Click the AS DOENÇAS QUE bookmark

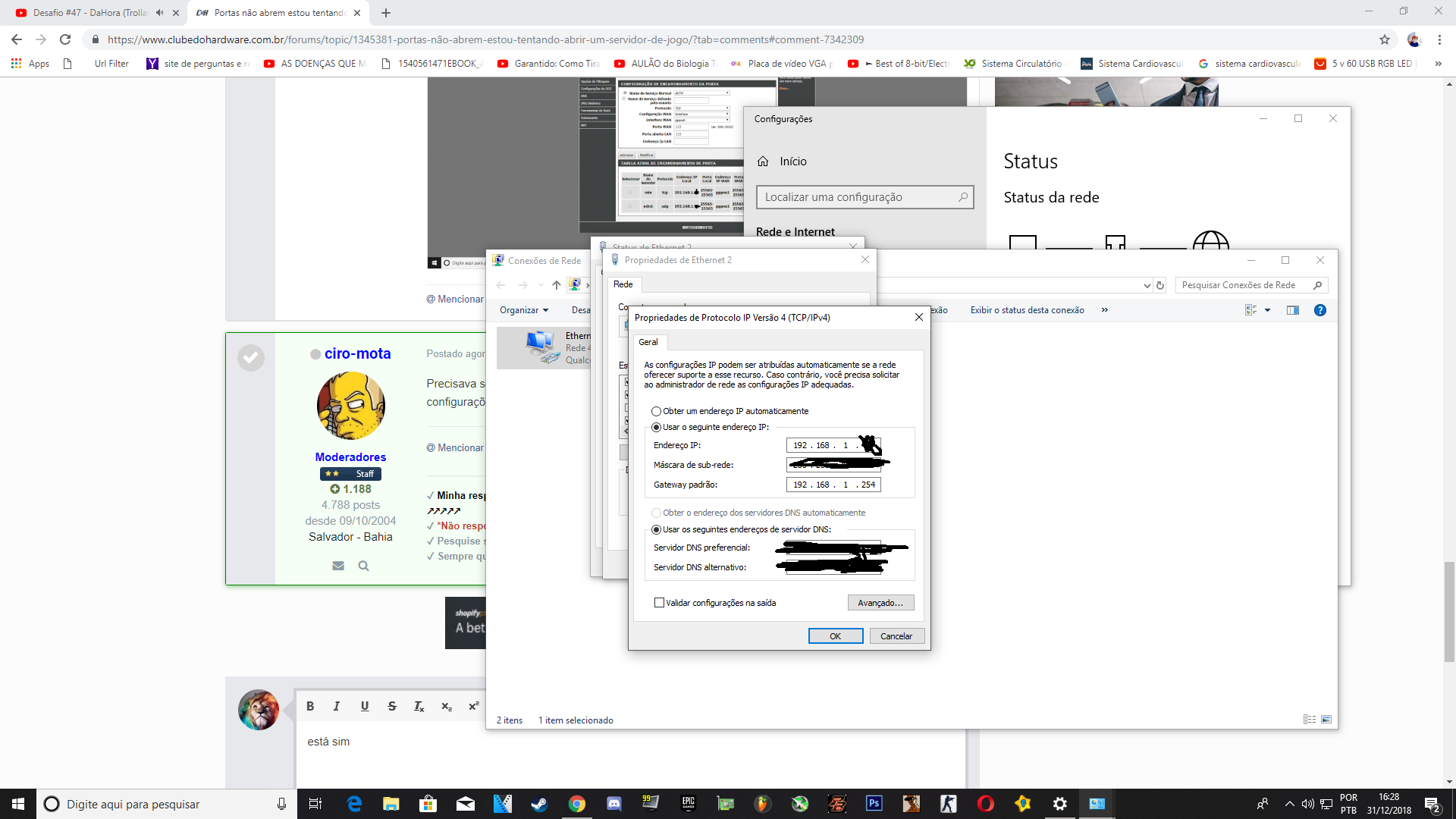pos(315,64)
